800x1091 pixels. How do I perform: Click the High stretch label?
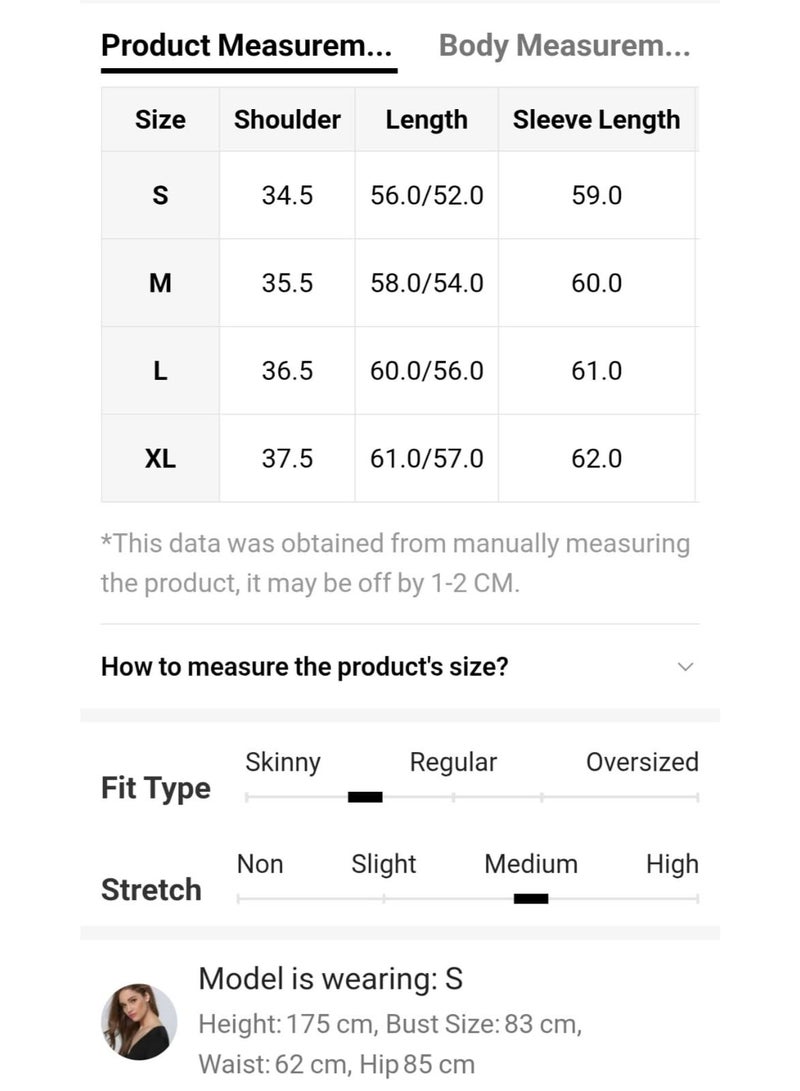coord(672,864)
